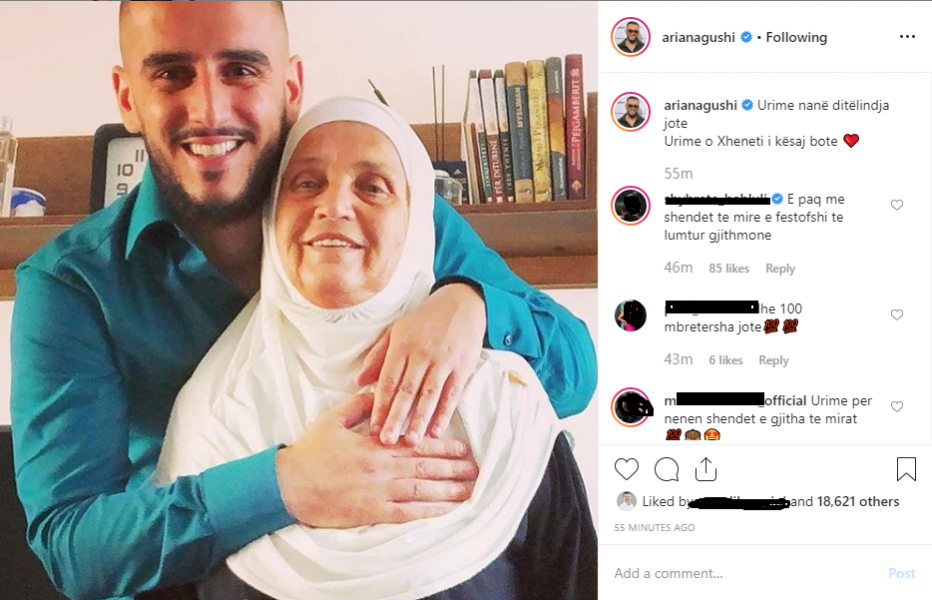Reply to the 43m comment
The width and height of the screenshot is (932, 600).
tap(773, 360)
